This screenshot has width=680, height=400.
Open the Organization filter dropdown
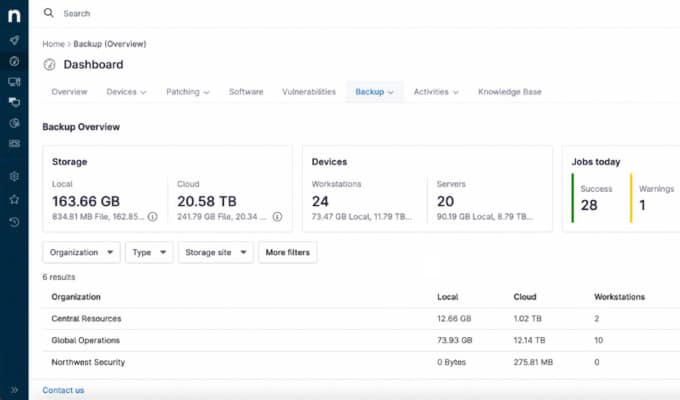pos(82,252)
